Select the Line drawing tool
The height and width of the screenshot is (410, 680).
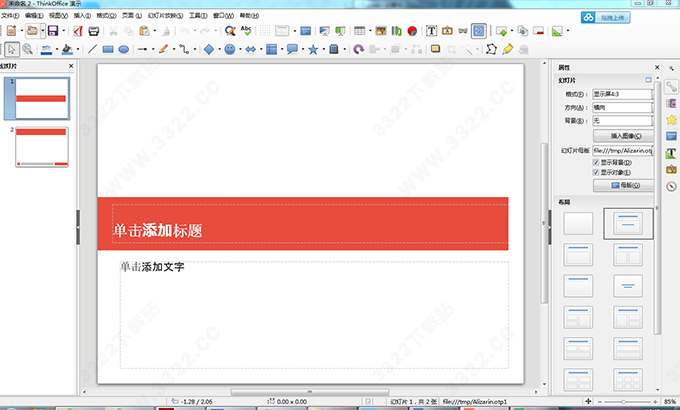click(92, 49)
